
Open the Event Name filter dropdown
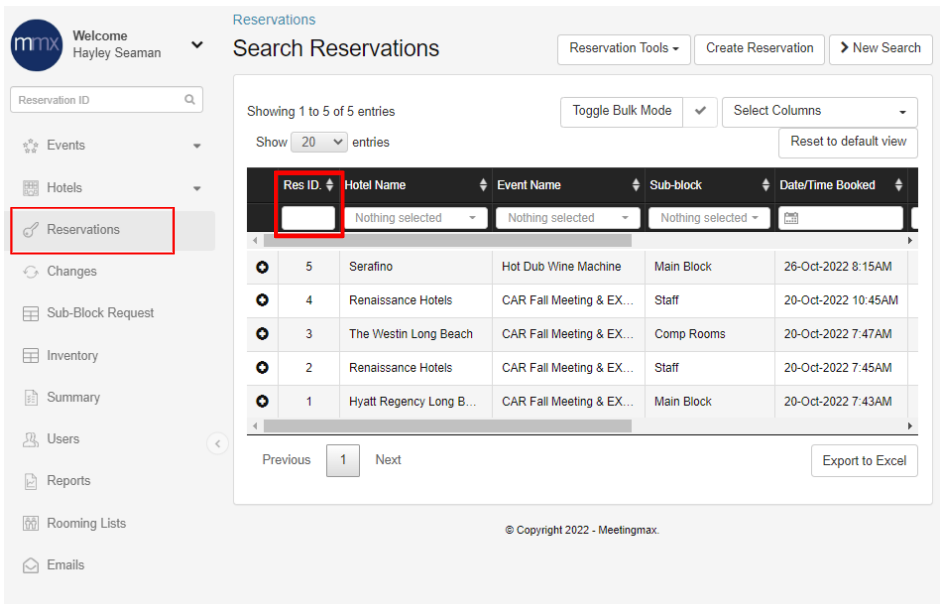pos(568,218)
